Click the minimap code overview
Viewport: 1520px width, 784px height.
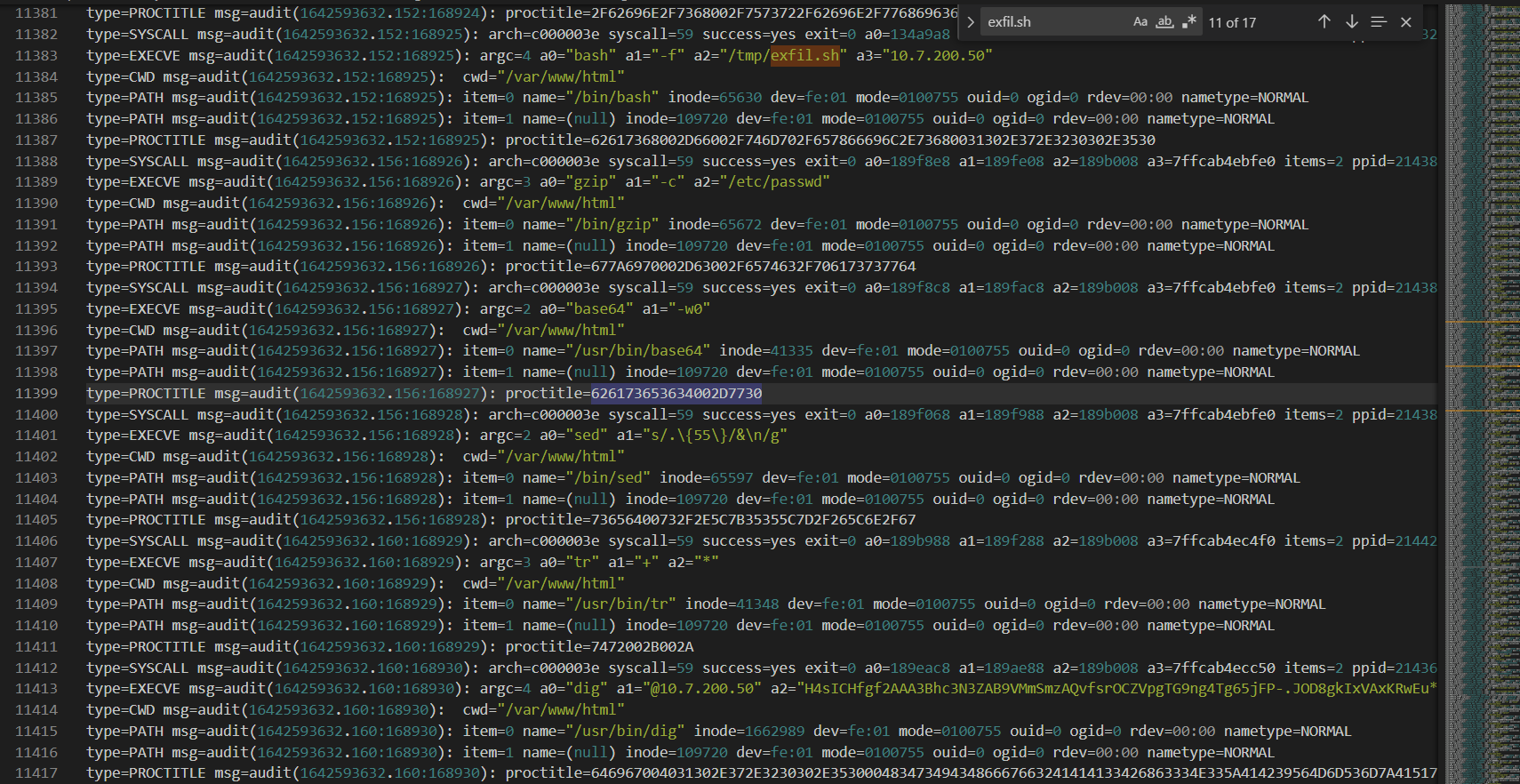pyautogui.click(x=1483, y=392)
